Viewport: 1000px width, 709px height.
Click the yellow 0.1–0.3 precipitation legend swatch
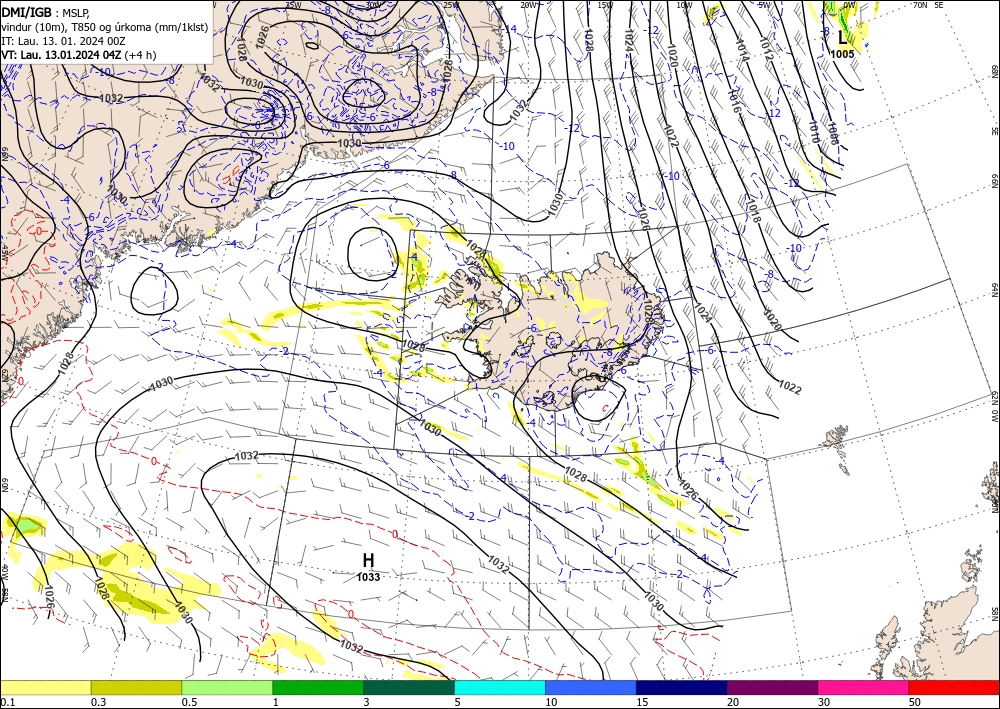[x=45, y=687]
